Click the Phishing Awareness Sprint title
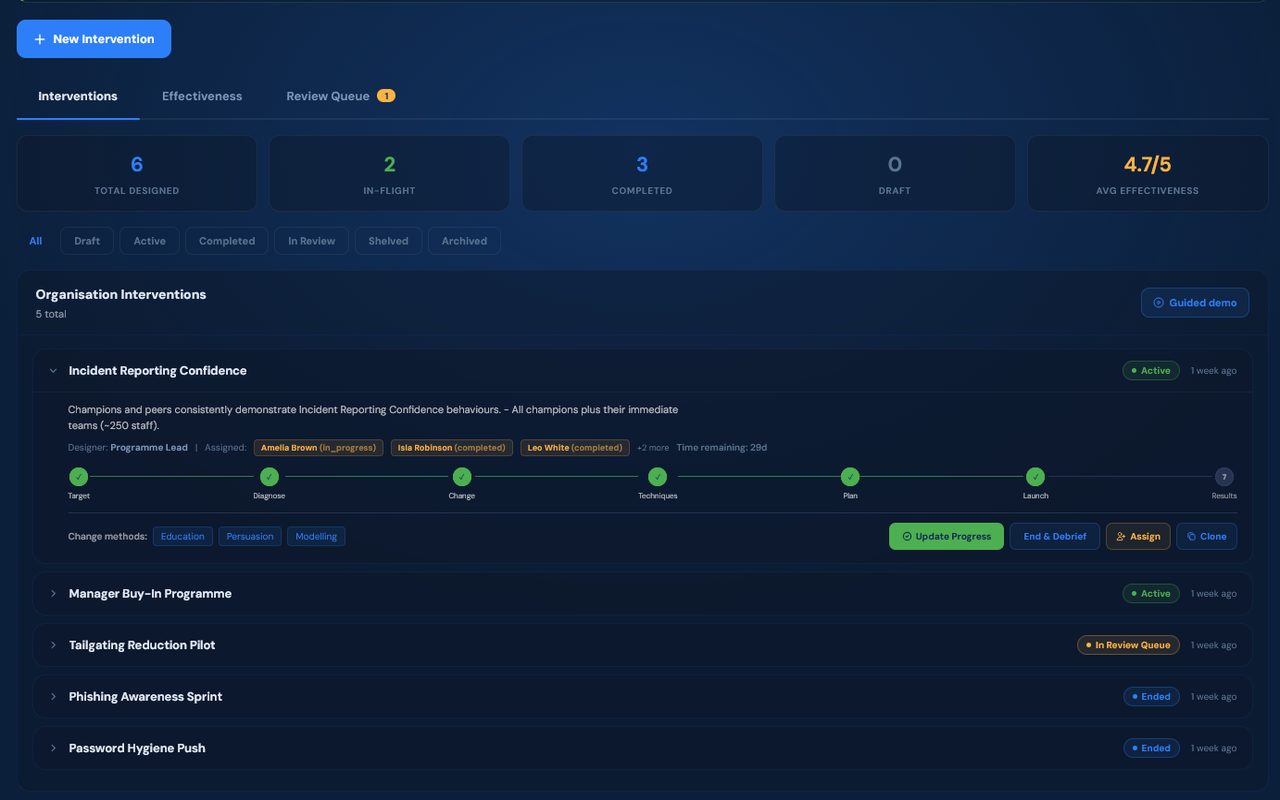The image size is (1280, 800). [x=145, y=697]
